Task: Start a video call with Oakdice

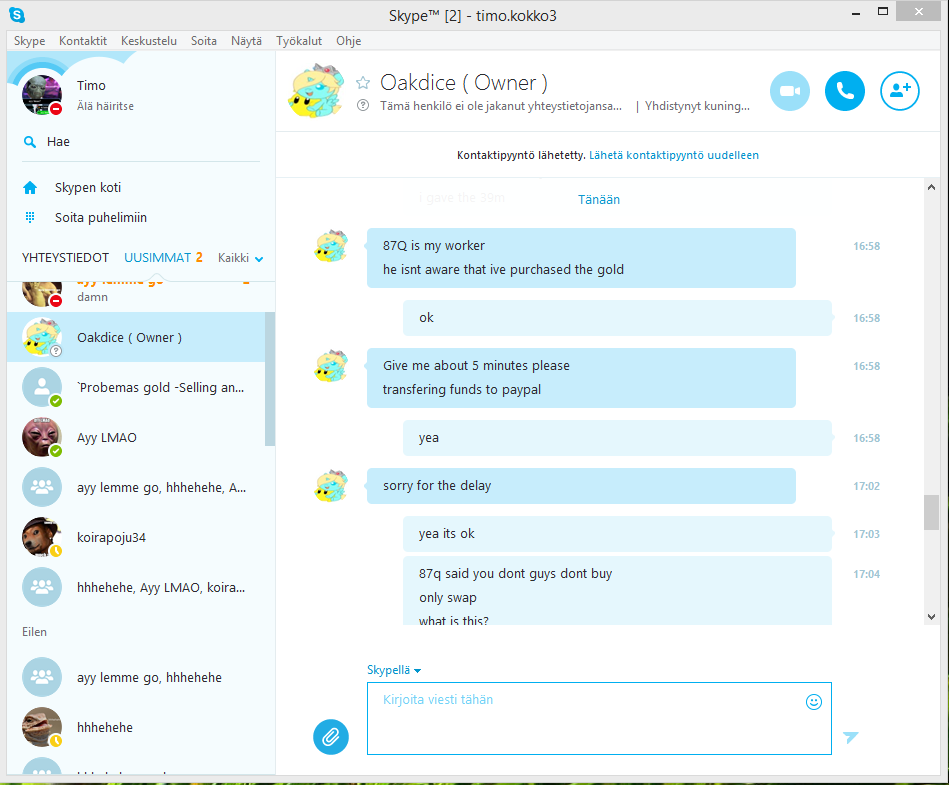Action: (790, 91)
